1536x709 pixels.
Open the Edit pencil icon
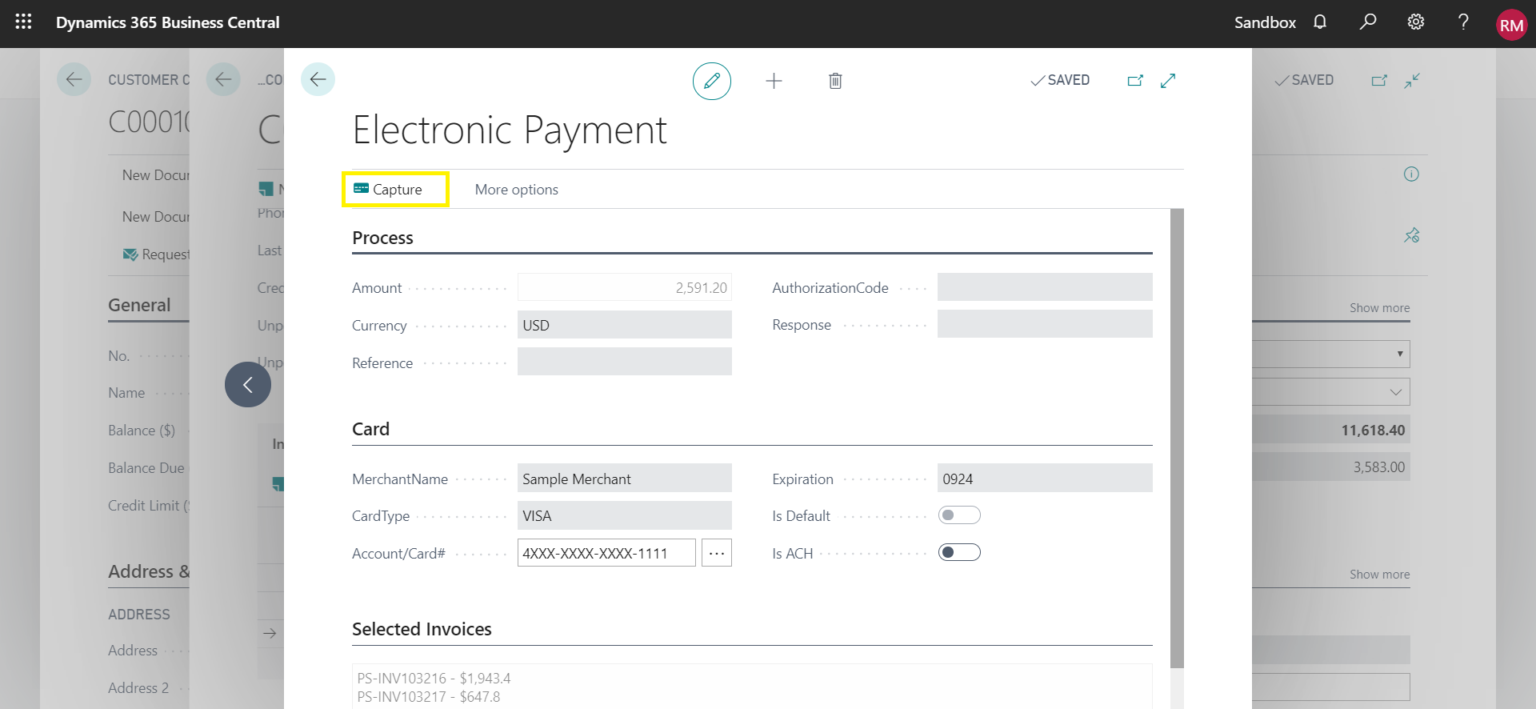(712, 80)
